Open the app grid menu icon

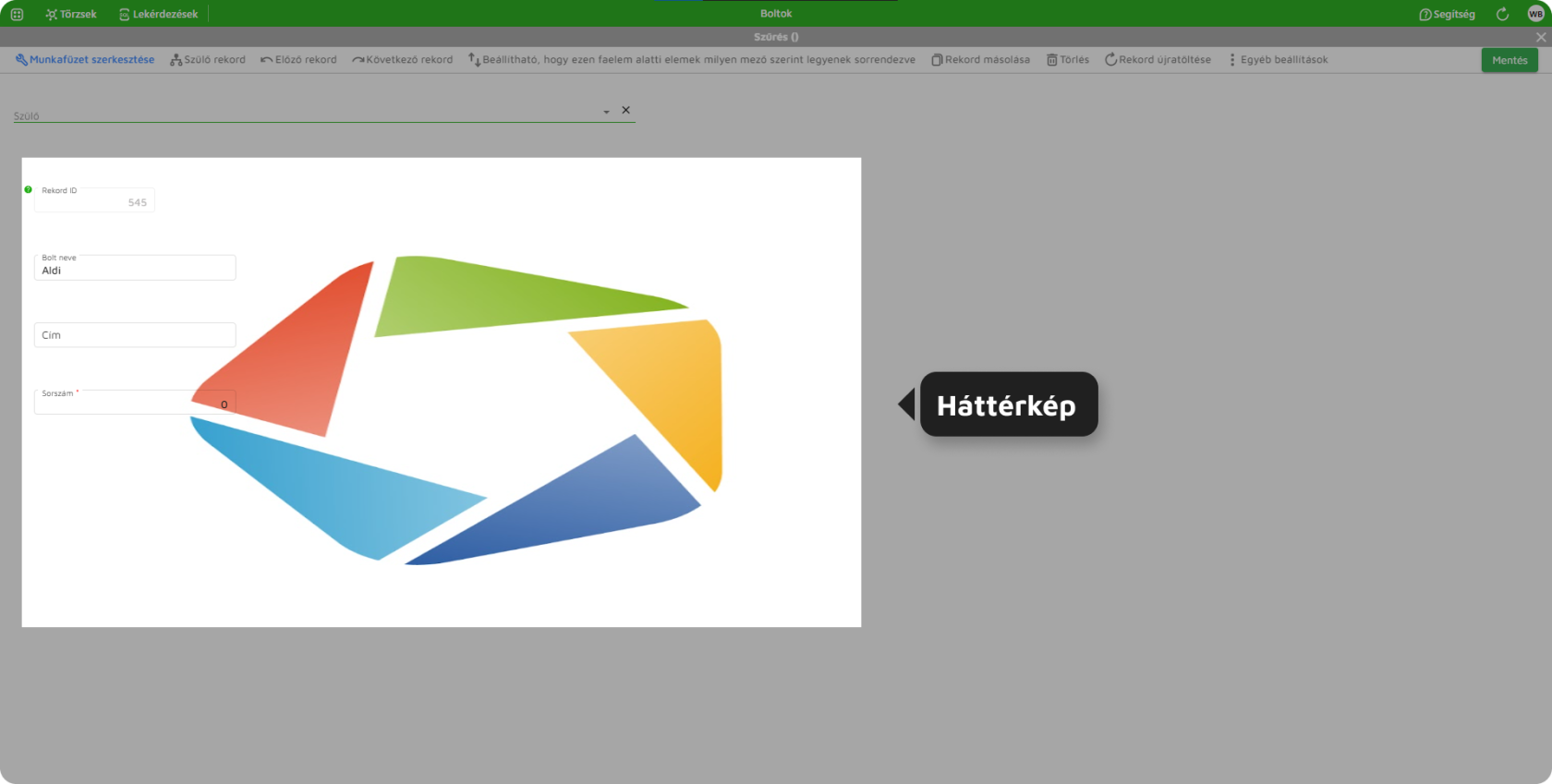(17, 14)
